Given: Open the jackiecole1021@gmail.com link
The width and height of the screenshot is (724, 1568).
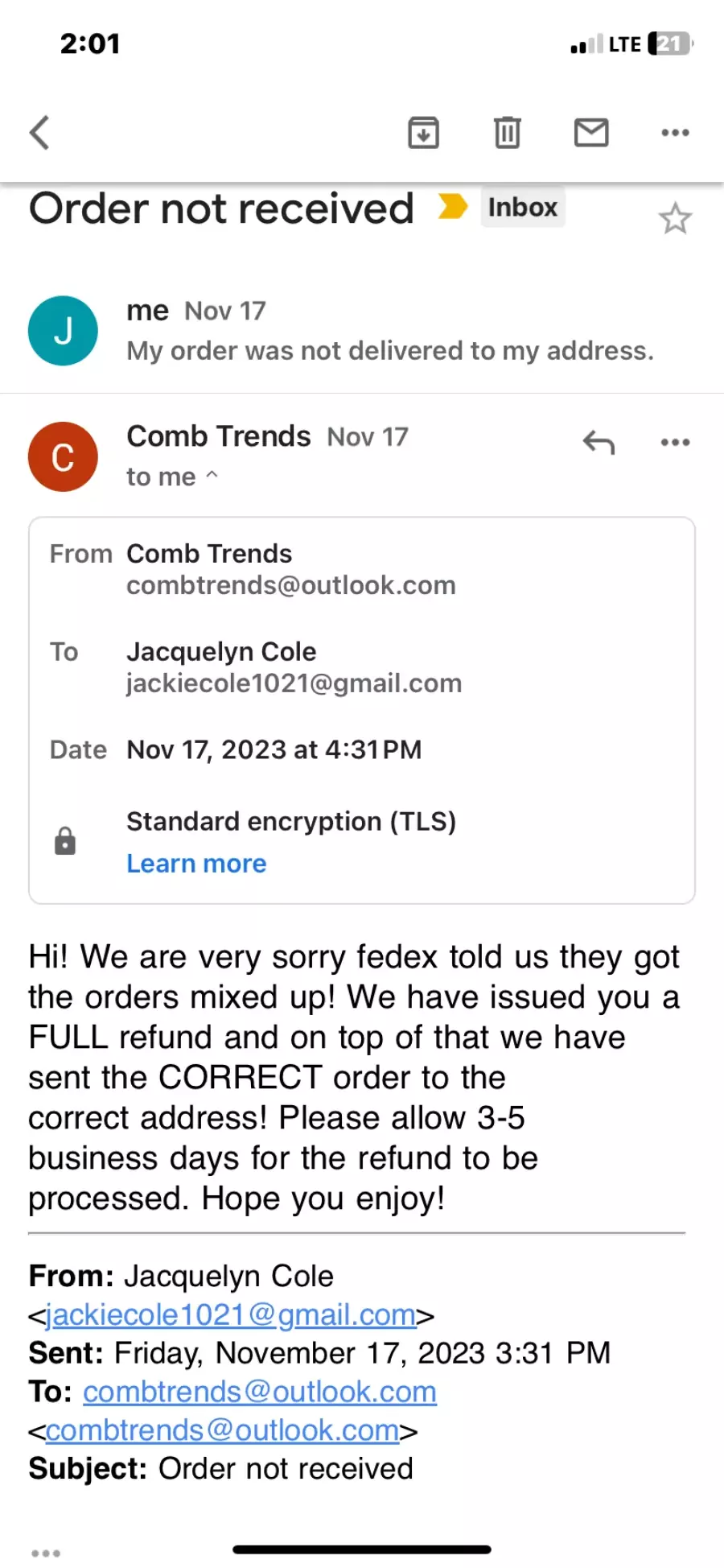Looking at the screenshot, I should [231, 1314].
